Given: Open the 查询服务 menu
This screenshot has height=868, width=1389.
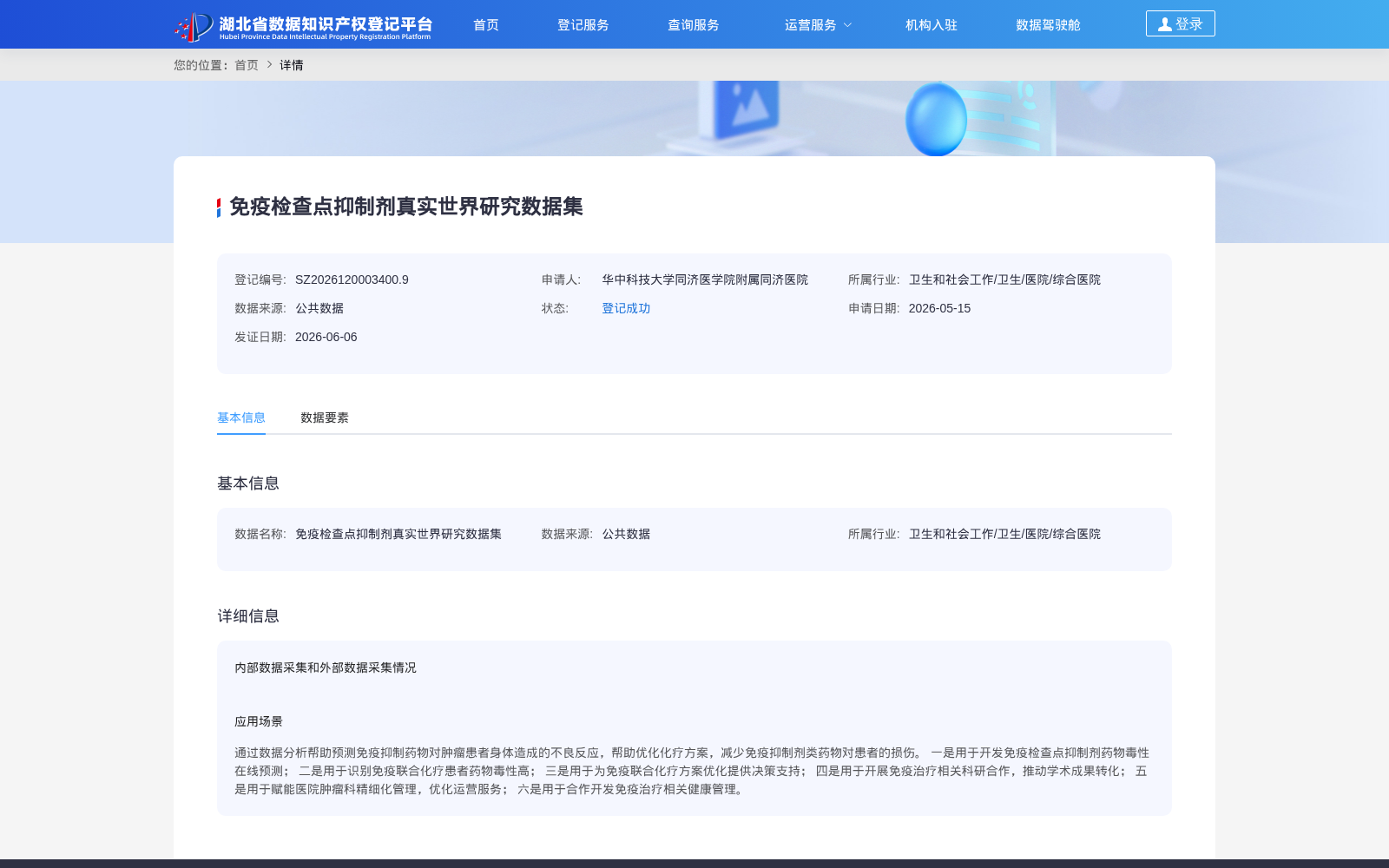Looking at the screenshot, I should [694, 25].
